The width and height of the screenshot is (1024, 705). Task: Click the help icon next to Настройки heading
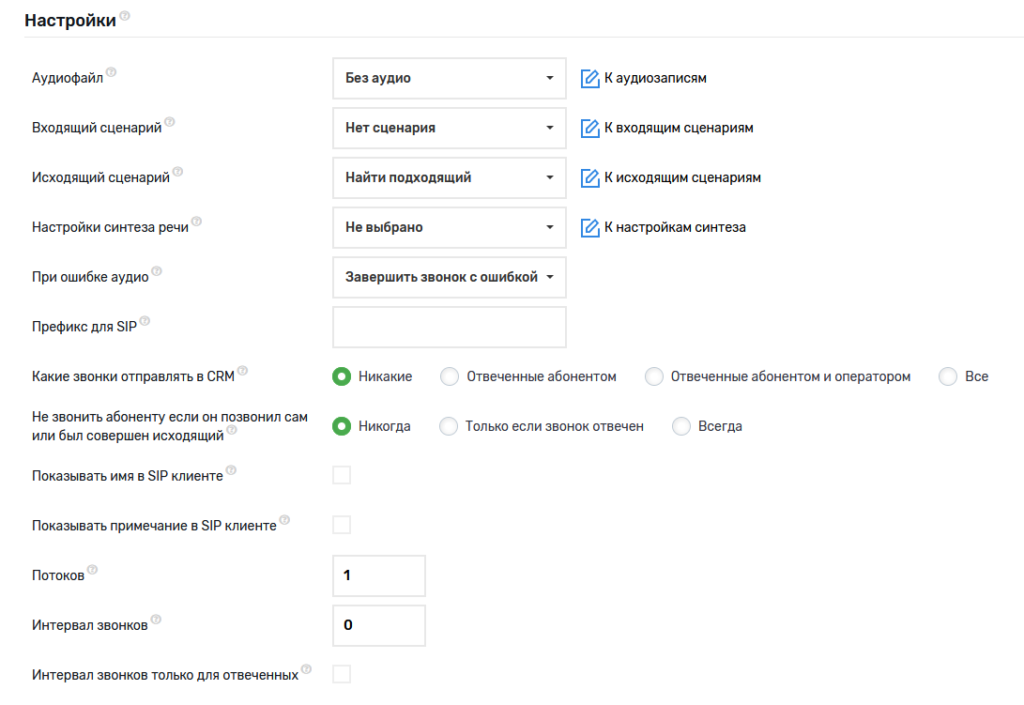coord(125,17)
